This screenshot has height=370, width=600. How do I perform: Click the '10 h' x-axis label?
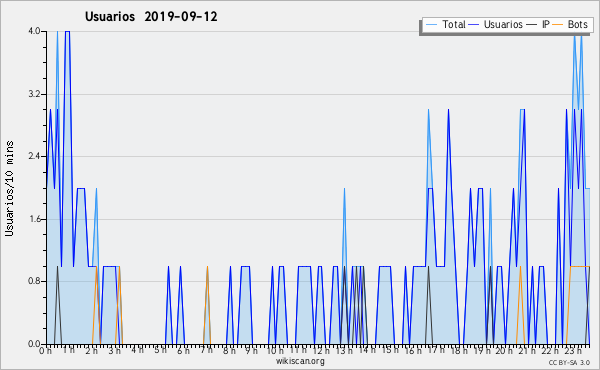(x=275, y=351)
